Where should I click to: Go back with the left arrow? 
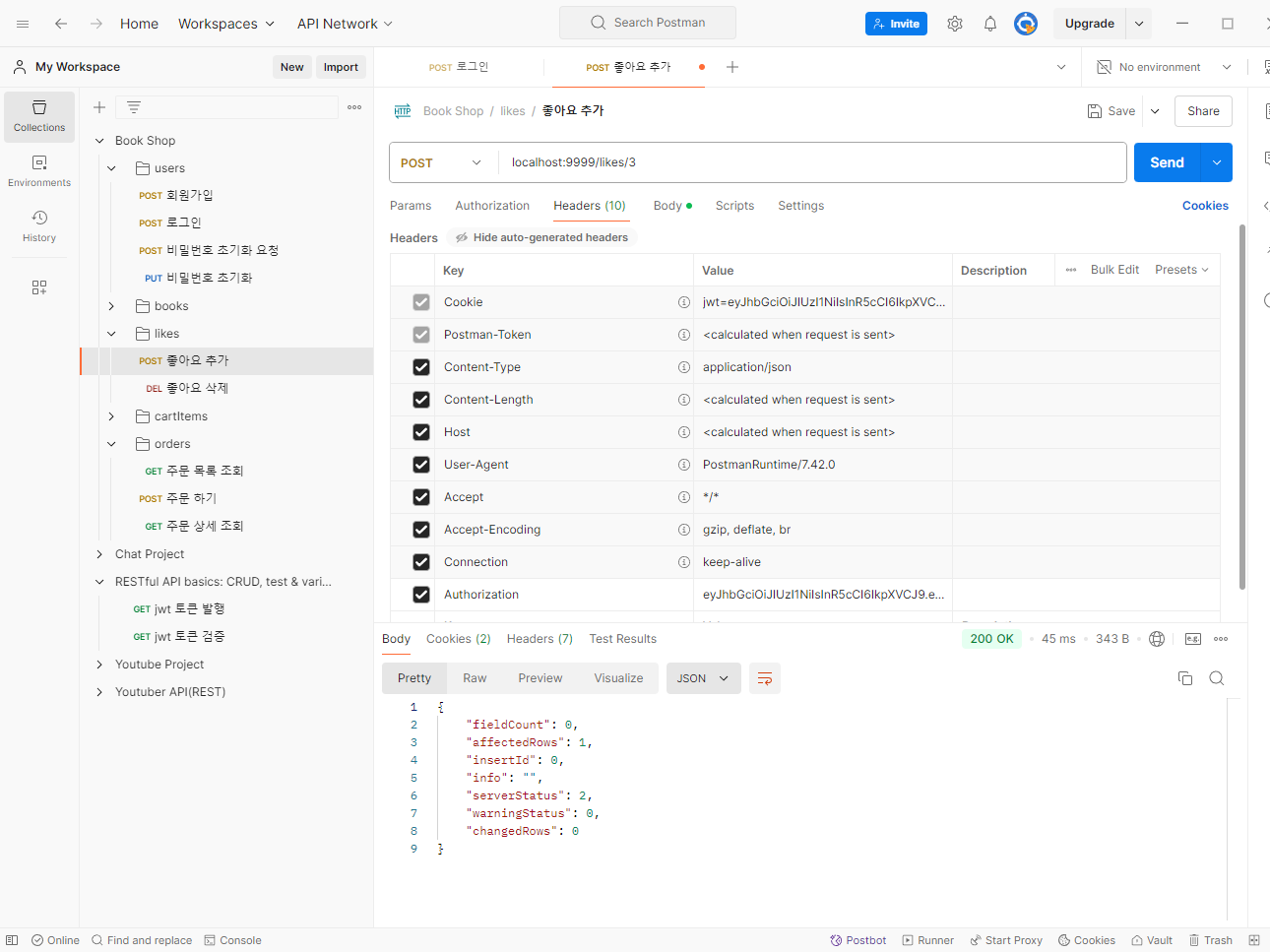pos(61,24)
